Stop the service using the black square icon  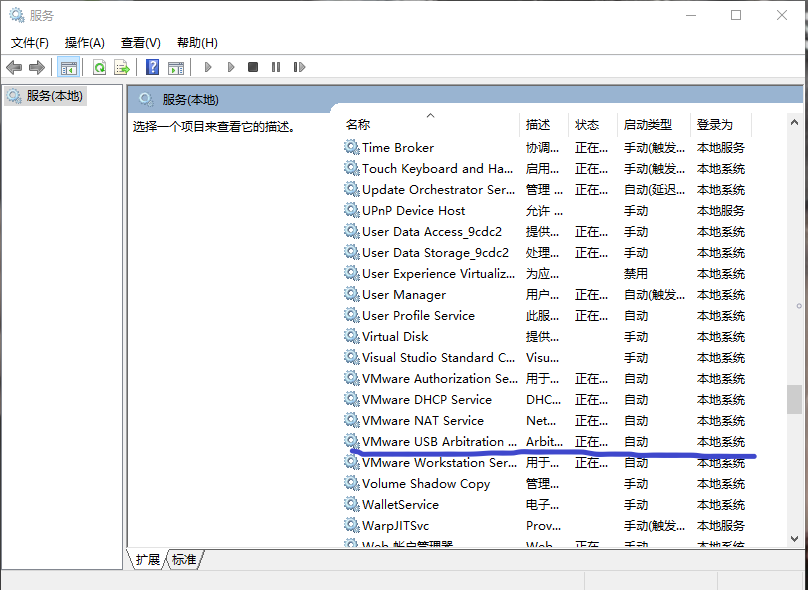[253, 67]
